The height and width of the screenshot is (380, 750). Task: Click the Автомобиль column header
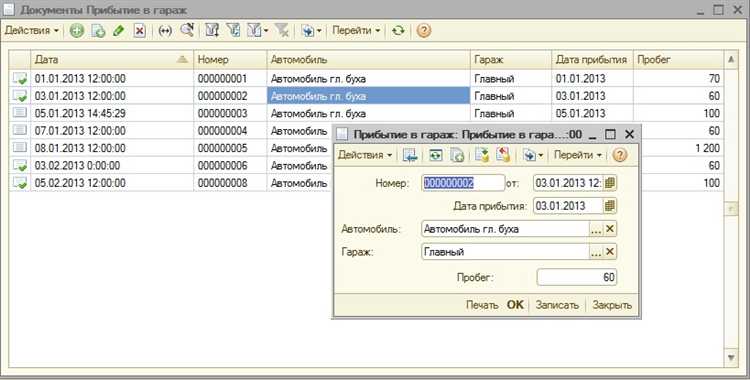point(368,60)
